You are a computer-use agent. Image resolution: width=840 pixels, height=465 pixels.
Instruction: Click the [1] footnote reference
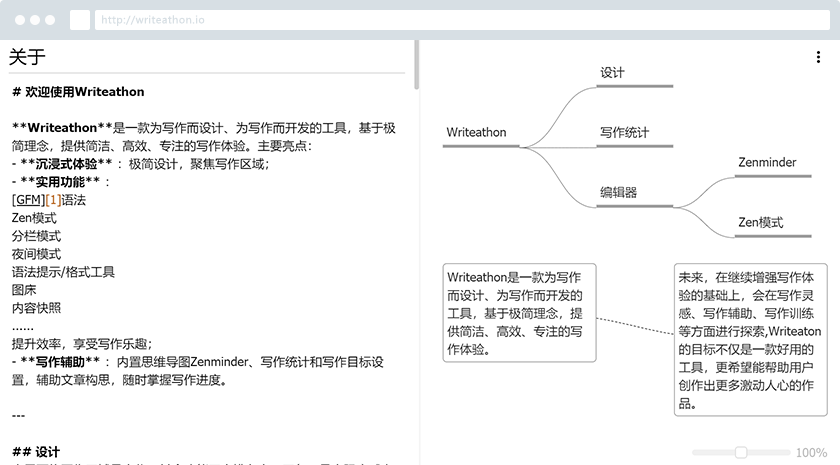[54, 200]
